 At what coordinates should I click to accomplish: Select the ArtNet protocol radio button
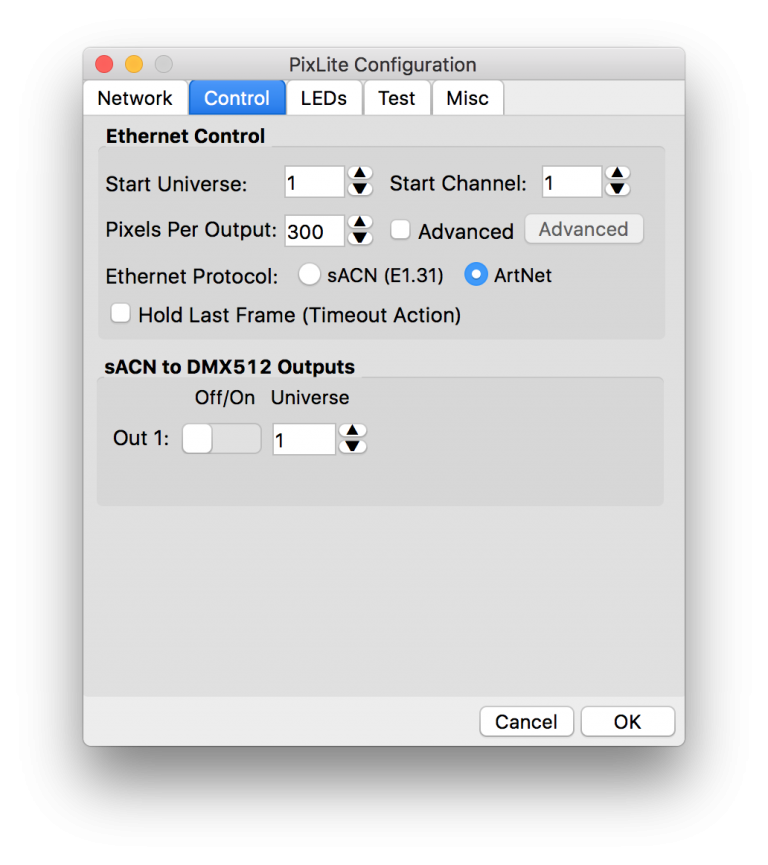[475, 274]
